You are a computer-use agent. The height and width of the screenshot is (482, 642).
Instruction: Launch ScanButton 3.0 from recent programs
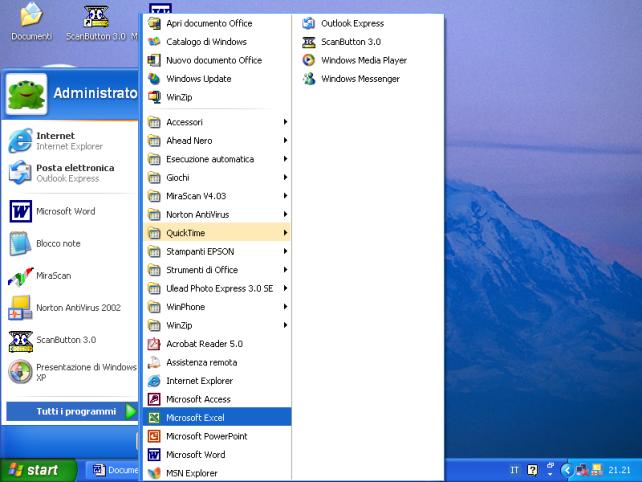(x=72, y=340)
